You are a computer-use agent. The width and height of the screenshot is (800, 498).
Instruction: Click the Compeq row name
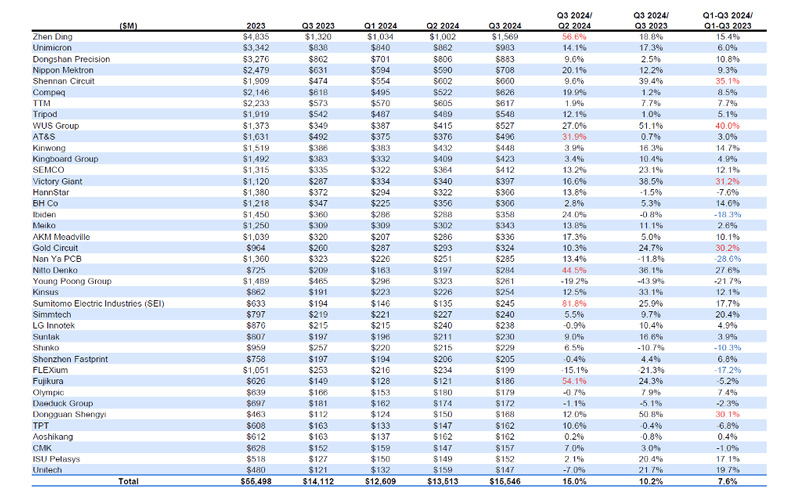click(x=49, y=92)
